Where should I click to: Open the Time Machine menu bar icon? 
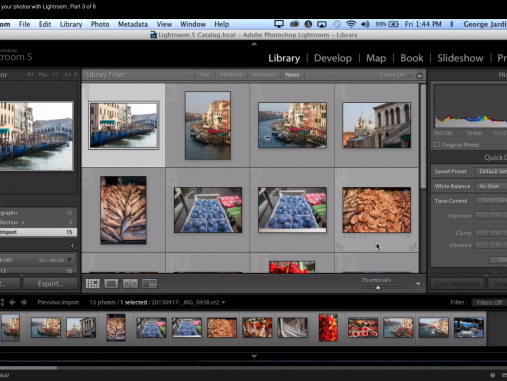coord(337,24)
